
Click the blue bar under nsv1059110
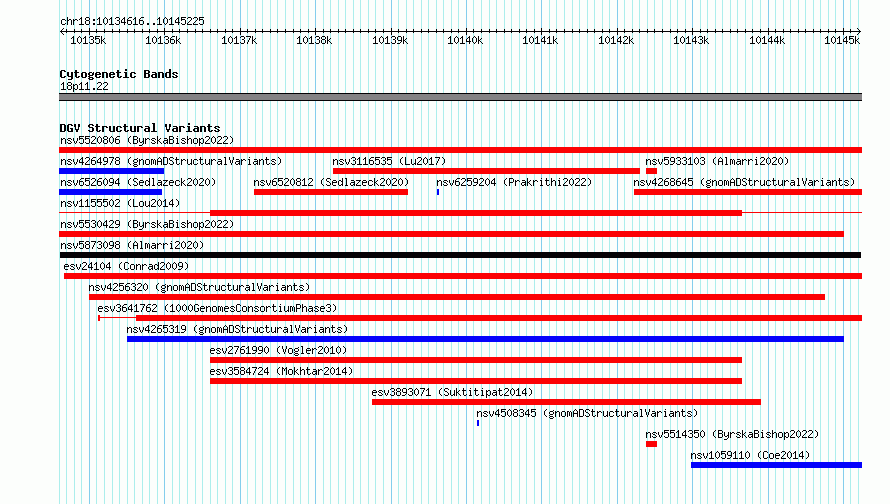coord(776,465)
